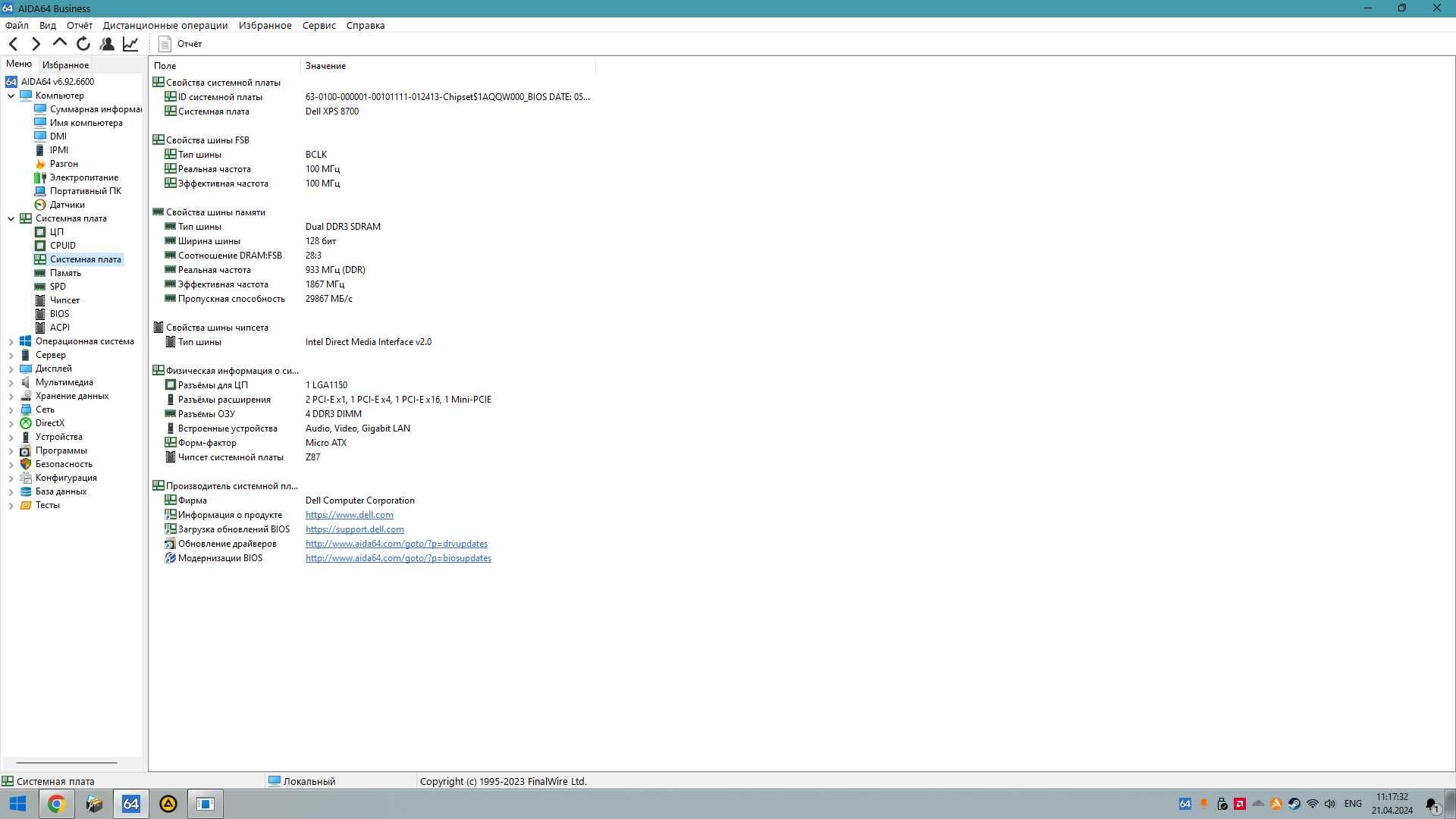1456x819 pixels.
Task: Go back with the left arrow toolbar icon
Action: (x=13, y=44)
